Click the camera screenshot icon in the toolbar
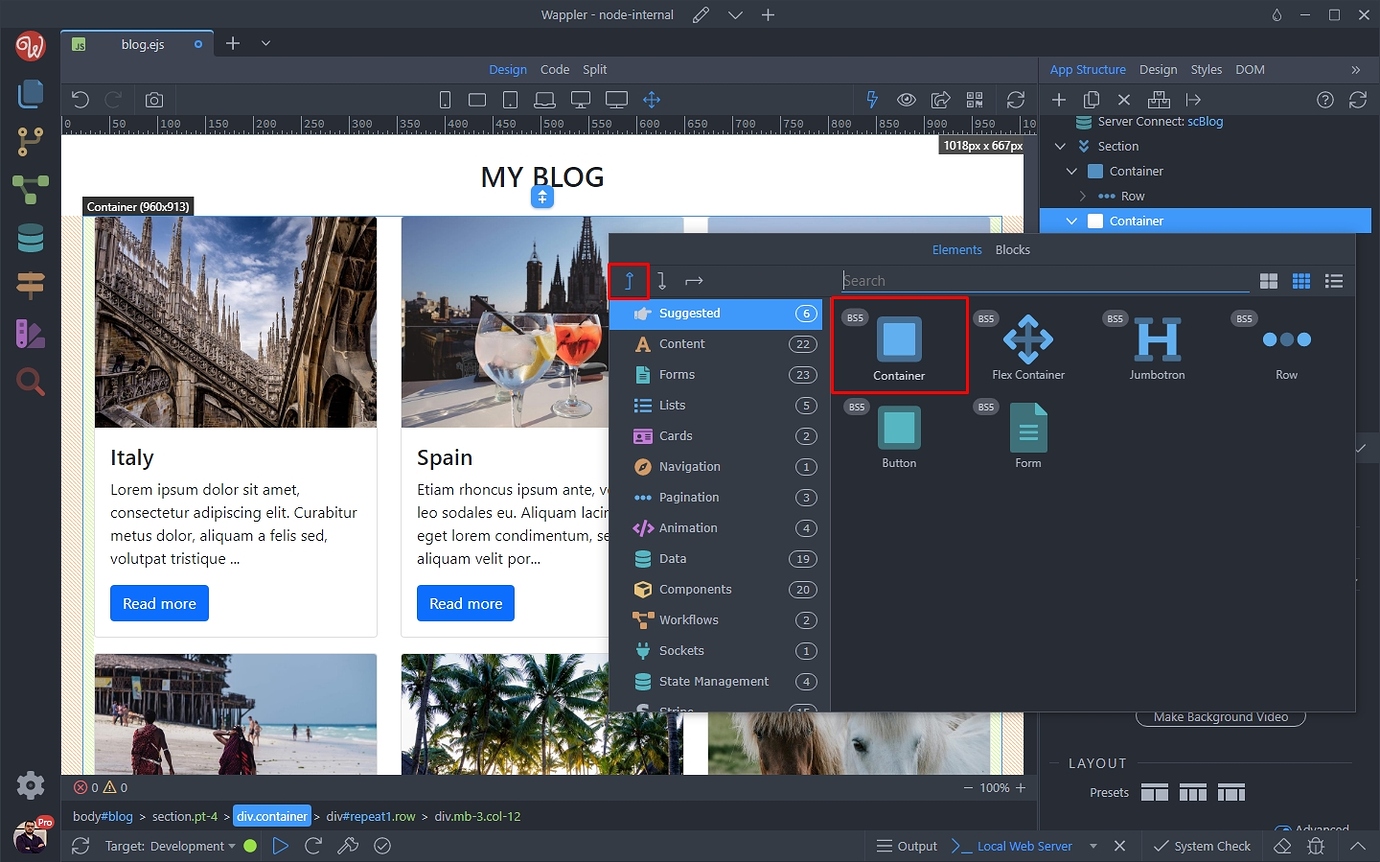1380x862 pixels. click(x=153, y=99)
